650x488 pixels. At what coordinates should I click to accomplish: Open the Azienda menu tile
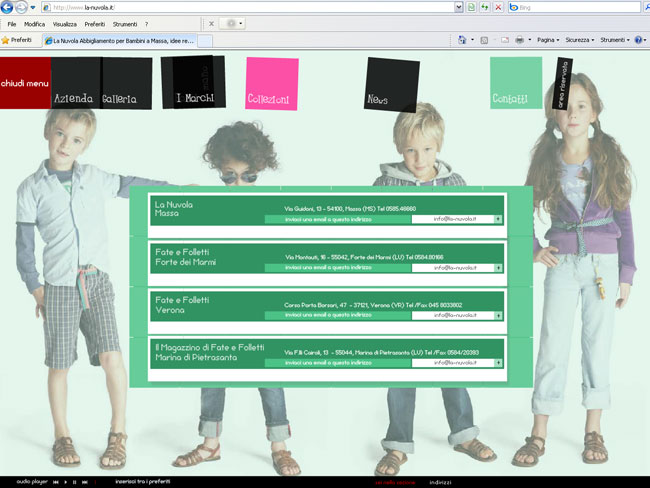tap(75, 83)
